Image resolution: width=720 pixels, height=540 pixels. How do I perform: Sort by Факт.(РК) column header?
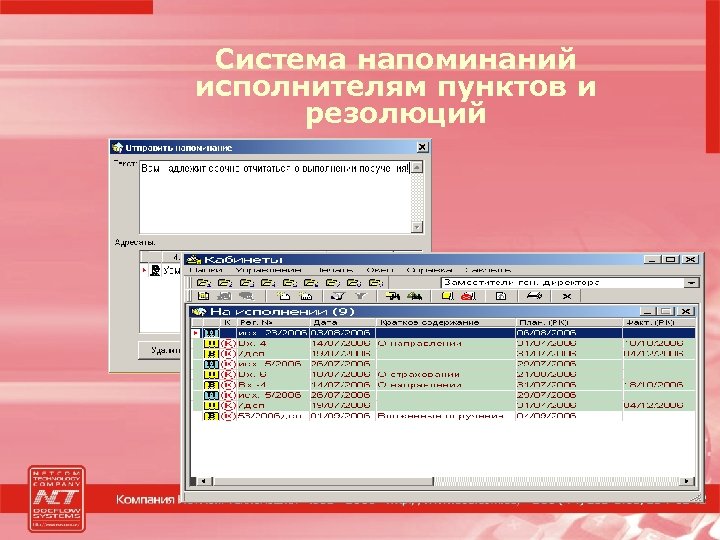(659, 322)
